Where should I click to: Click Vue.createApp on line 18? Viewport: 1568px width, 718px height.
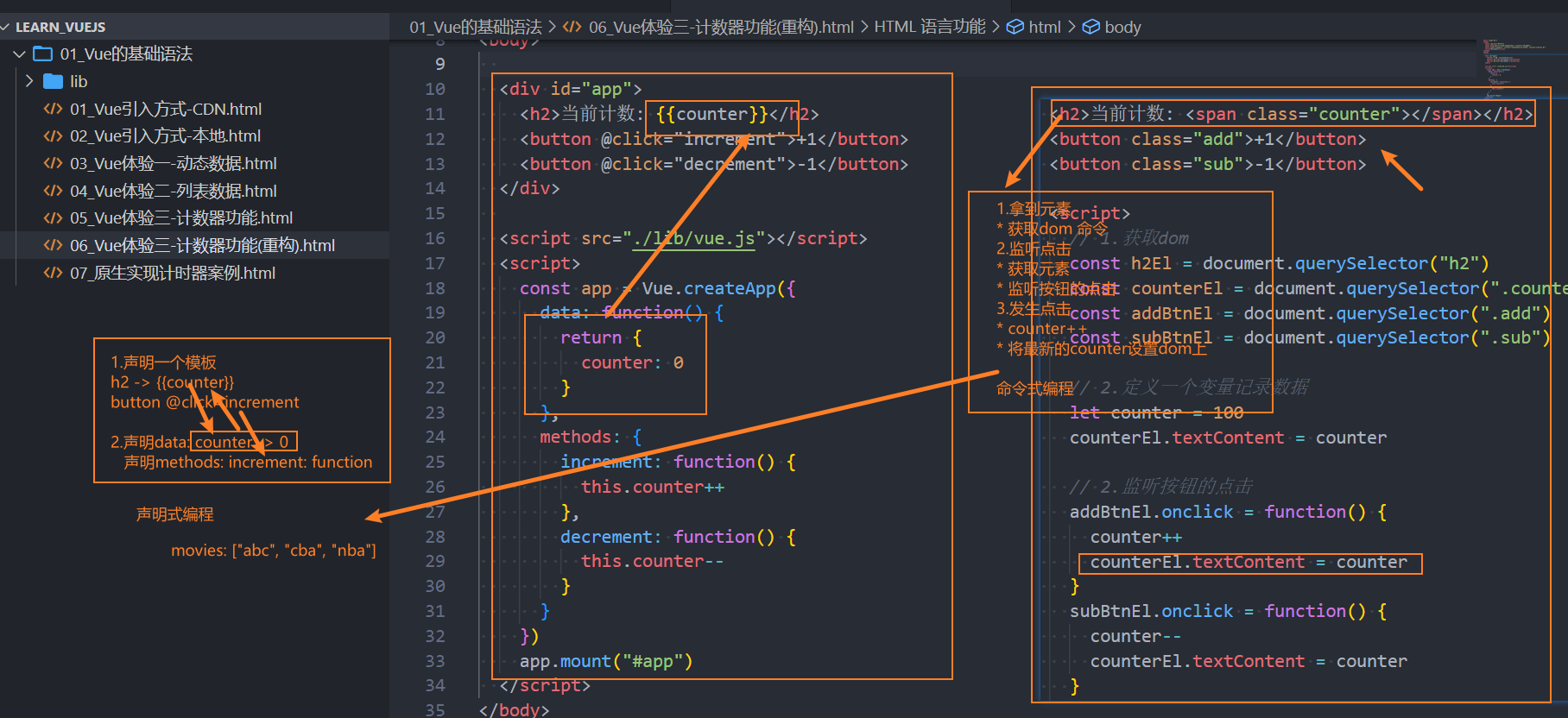point(708,288)
